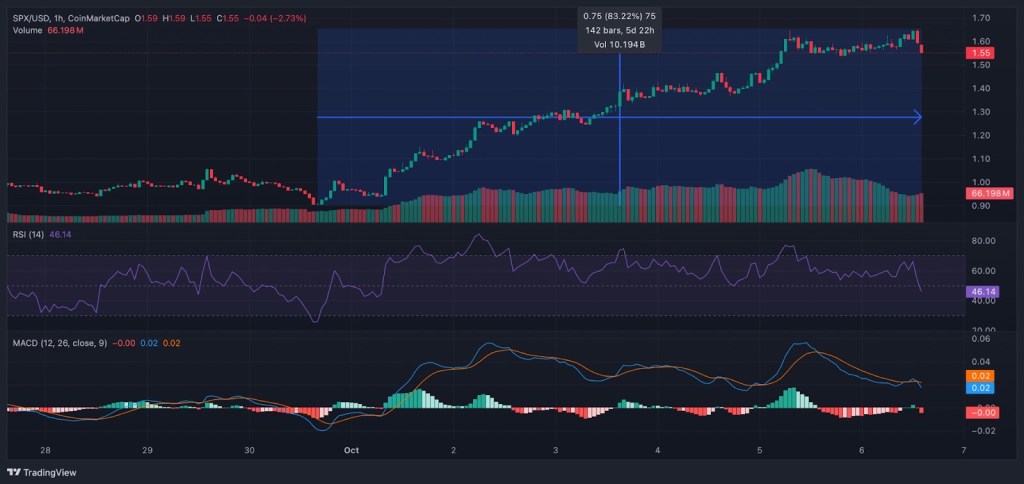Click the 28 date on time axis
This screenshot has height=484, width=1024.
(46, 450)
